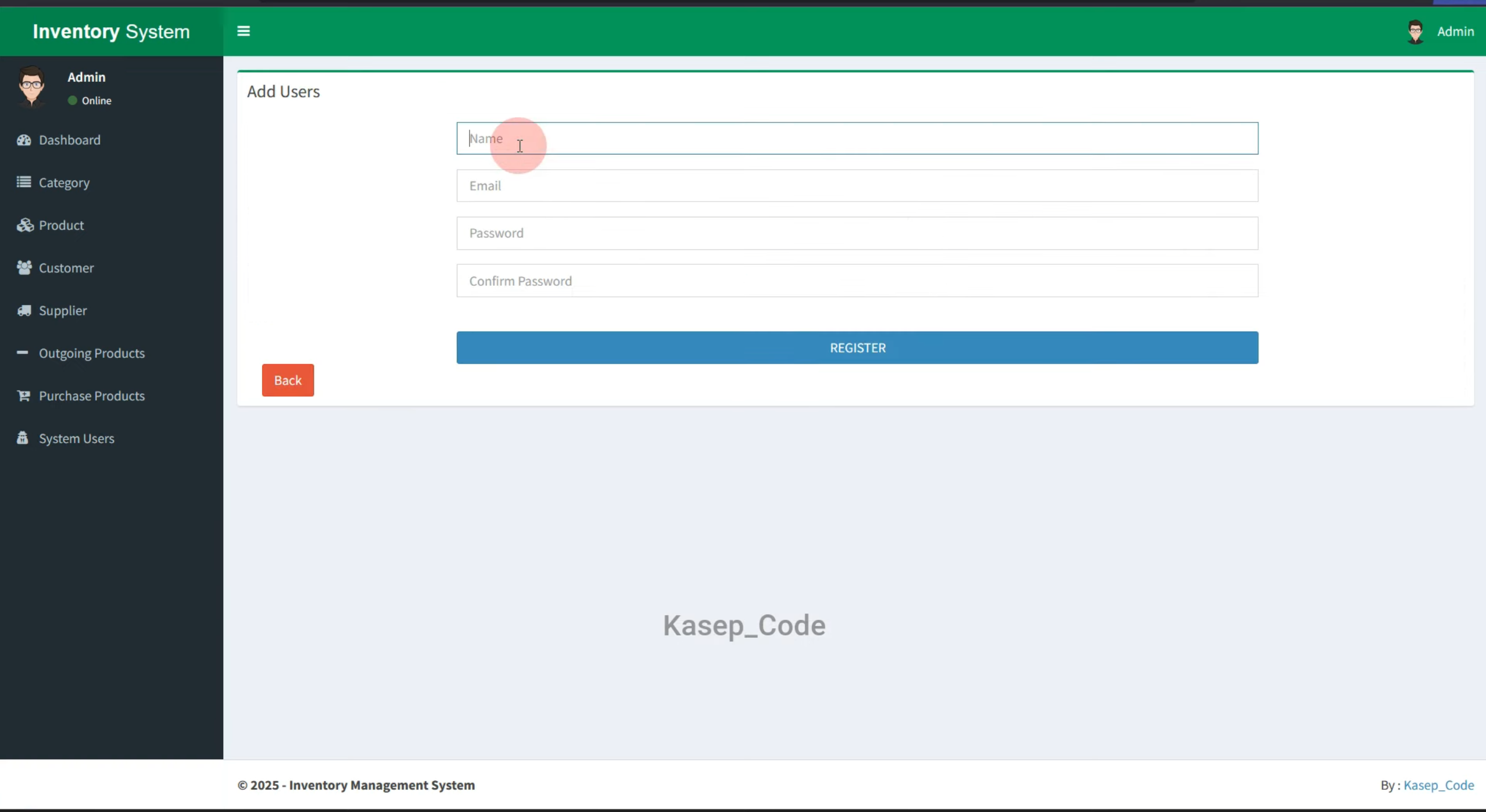This screenshot has height=812, width=1486.
Task: Click the System Users icon
Action: (x=22, y=438)
